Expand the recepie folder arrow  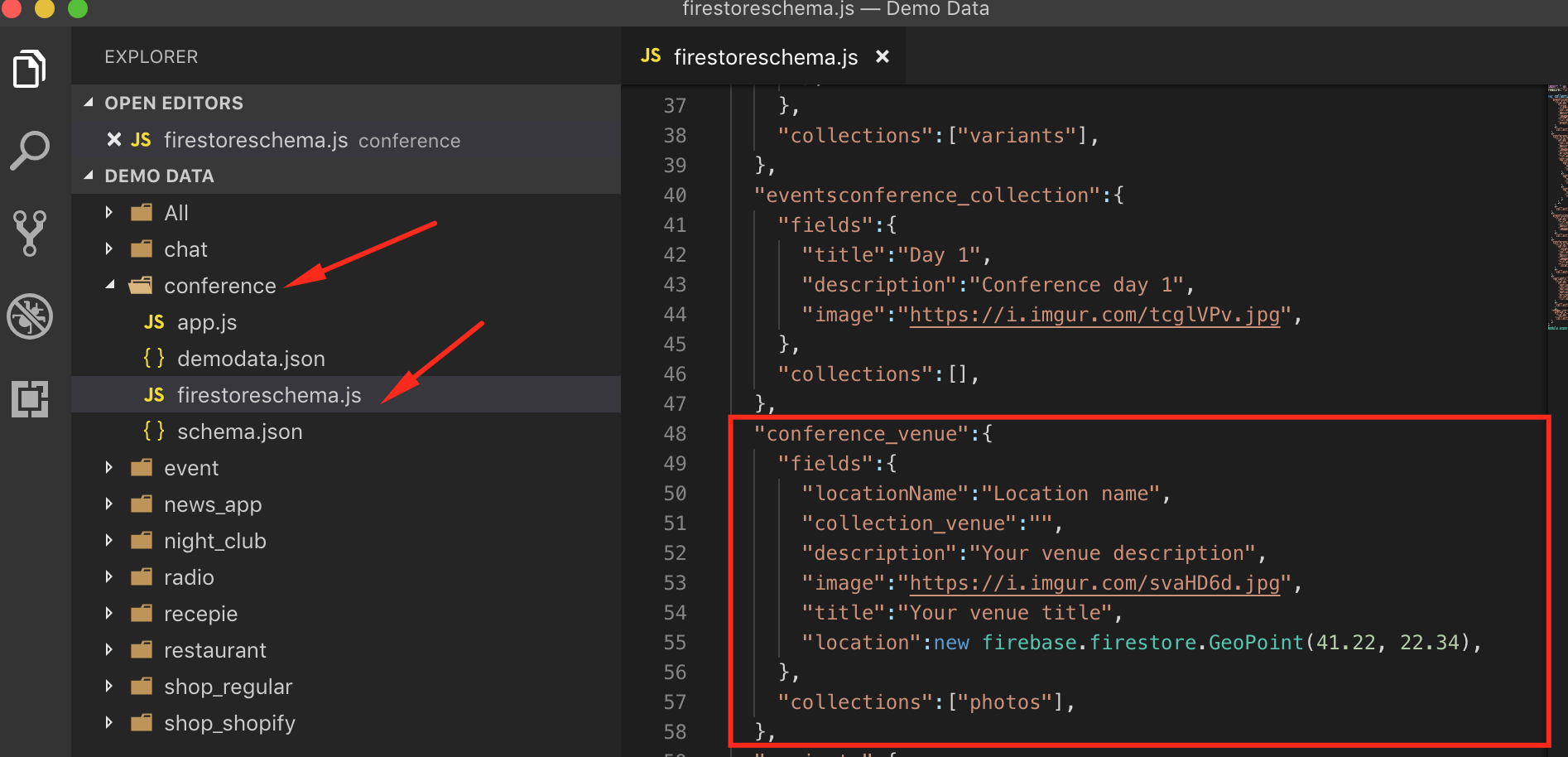coord(109,614)
